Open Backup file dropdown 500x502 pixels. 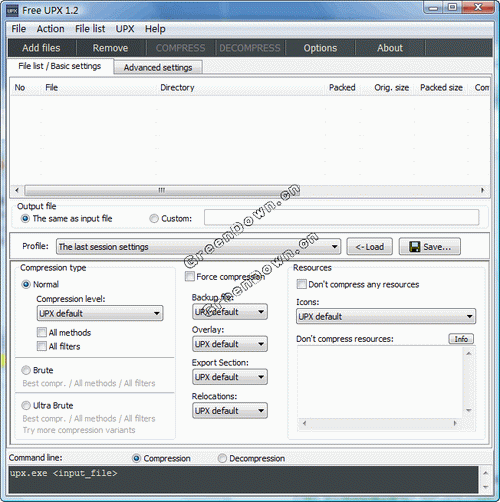230,312
